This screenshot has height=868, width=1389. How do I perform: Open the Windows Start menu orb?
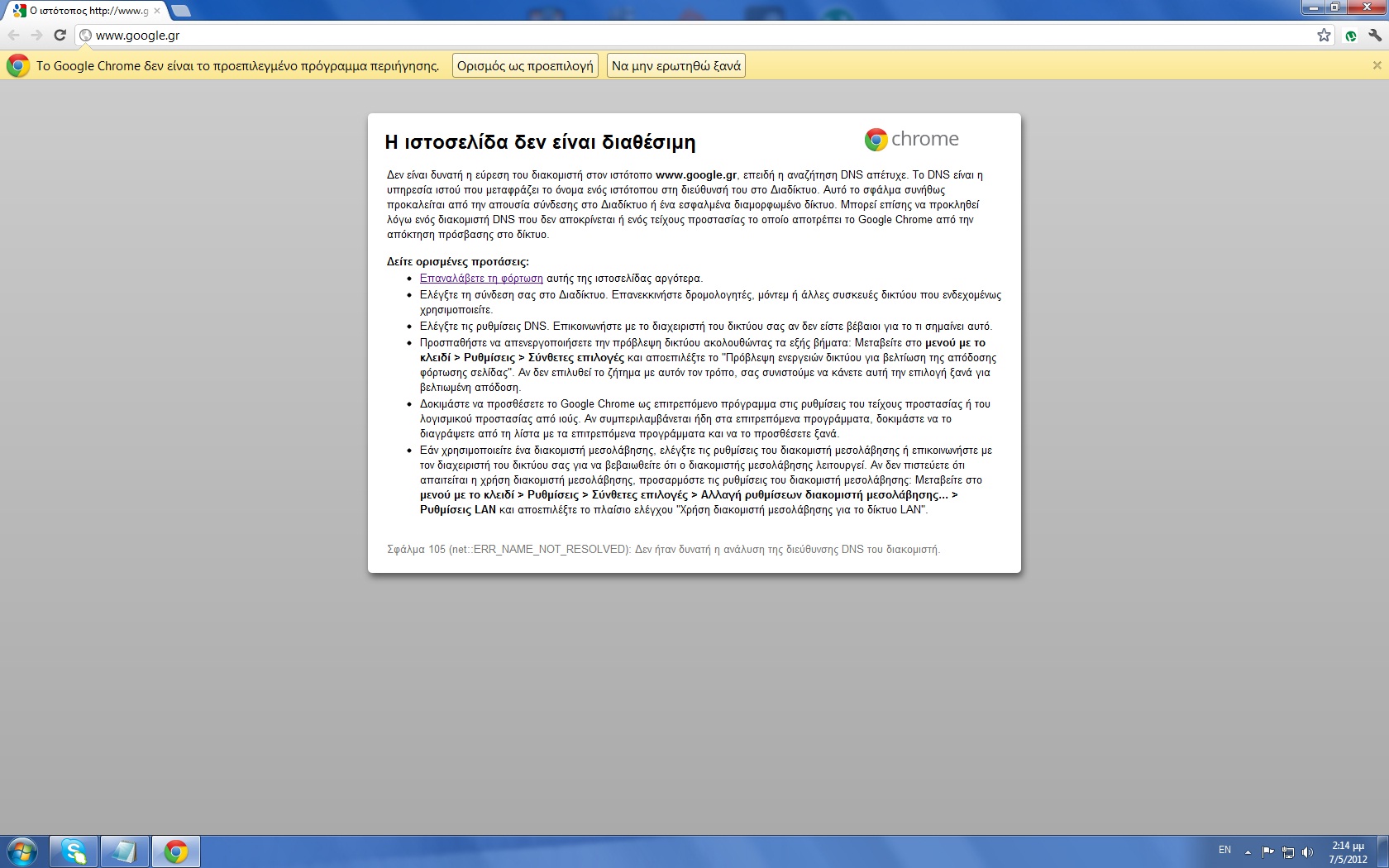(22, 851)
